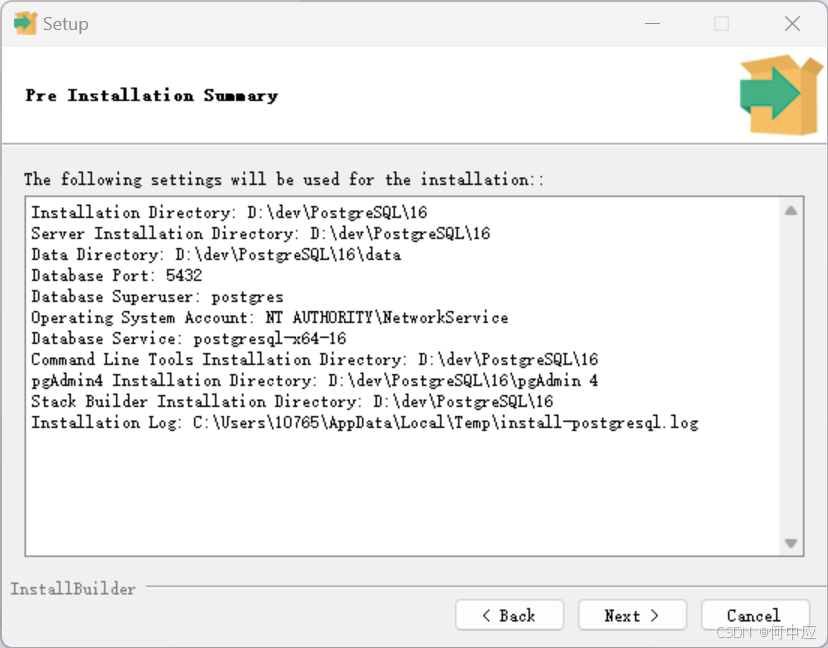Select the 'Stack Builder Installation Directory' line

tap(292, 401)
